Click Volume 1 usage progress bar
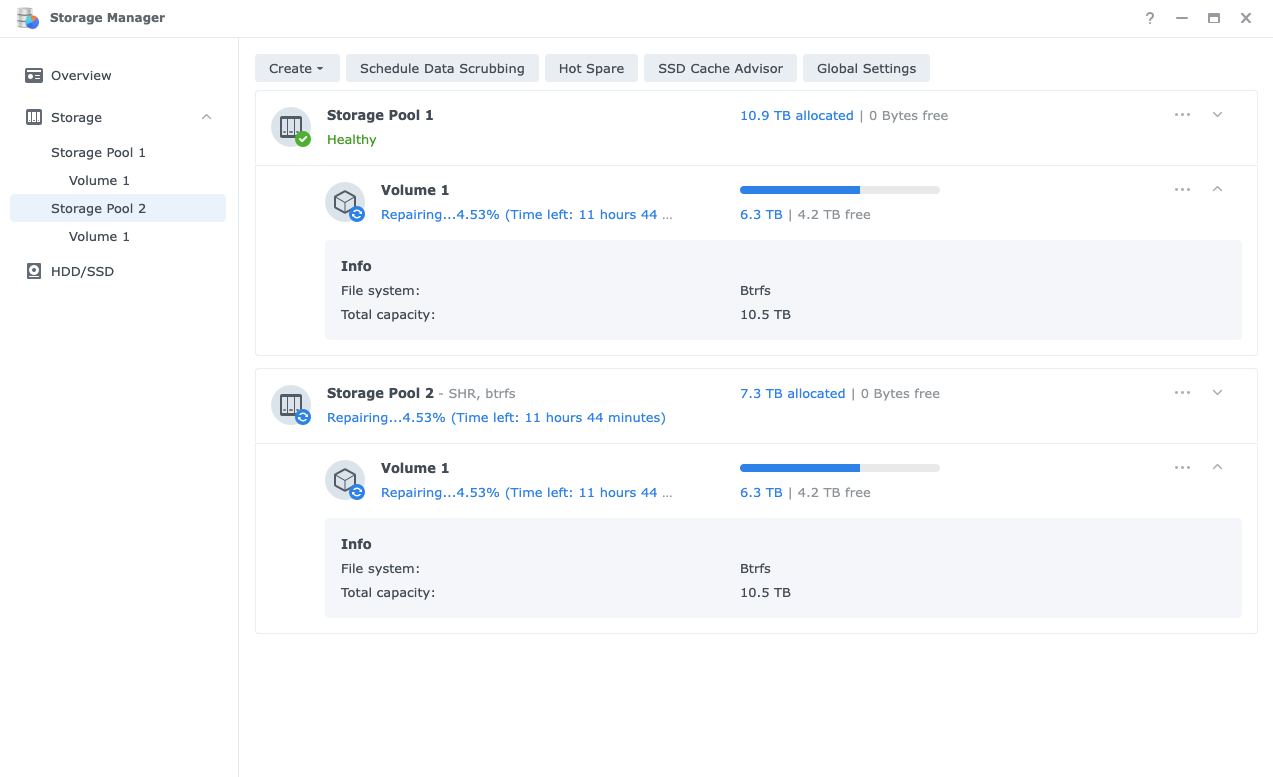 tap(839, 189)
